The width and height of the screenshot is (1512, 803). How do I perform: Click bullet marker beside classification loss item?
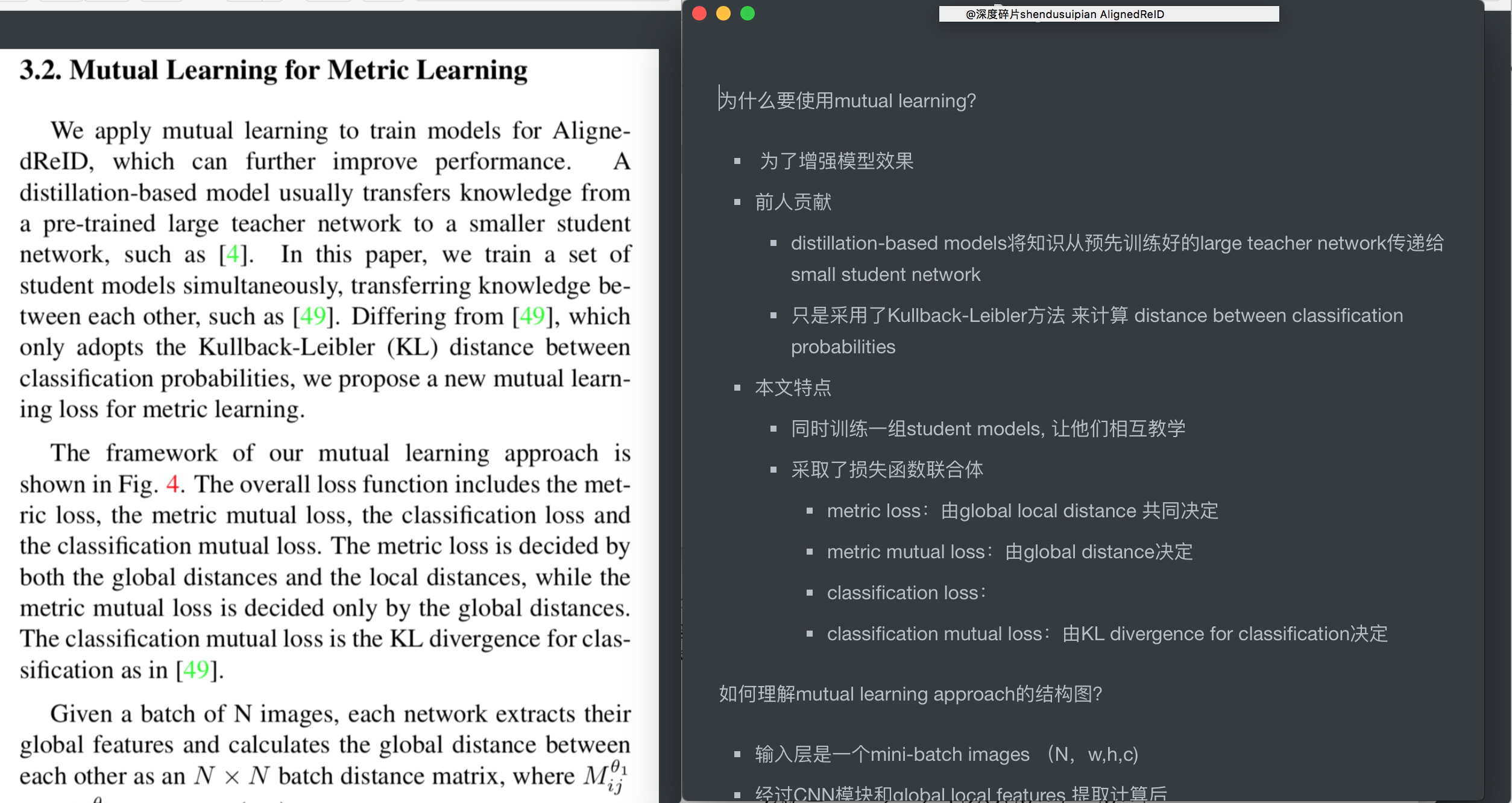pos(811,593)
